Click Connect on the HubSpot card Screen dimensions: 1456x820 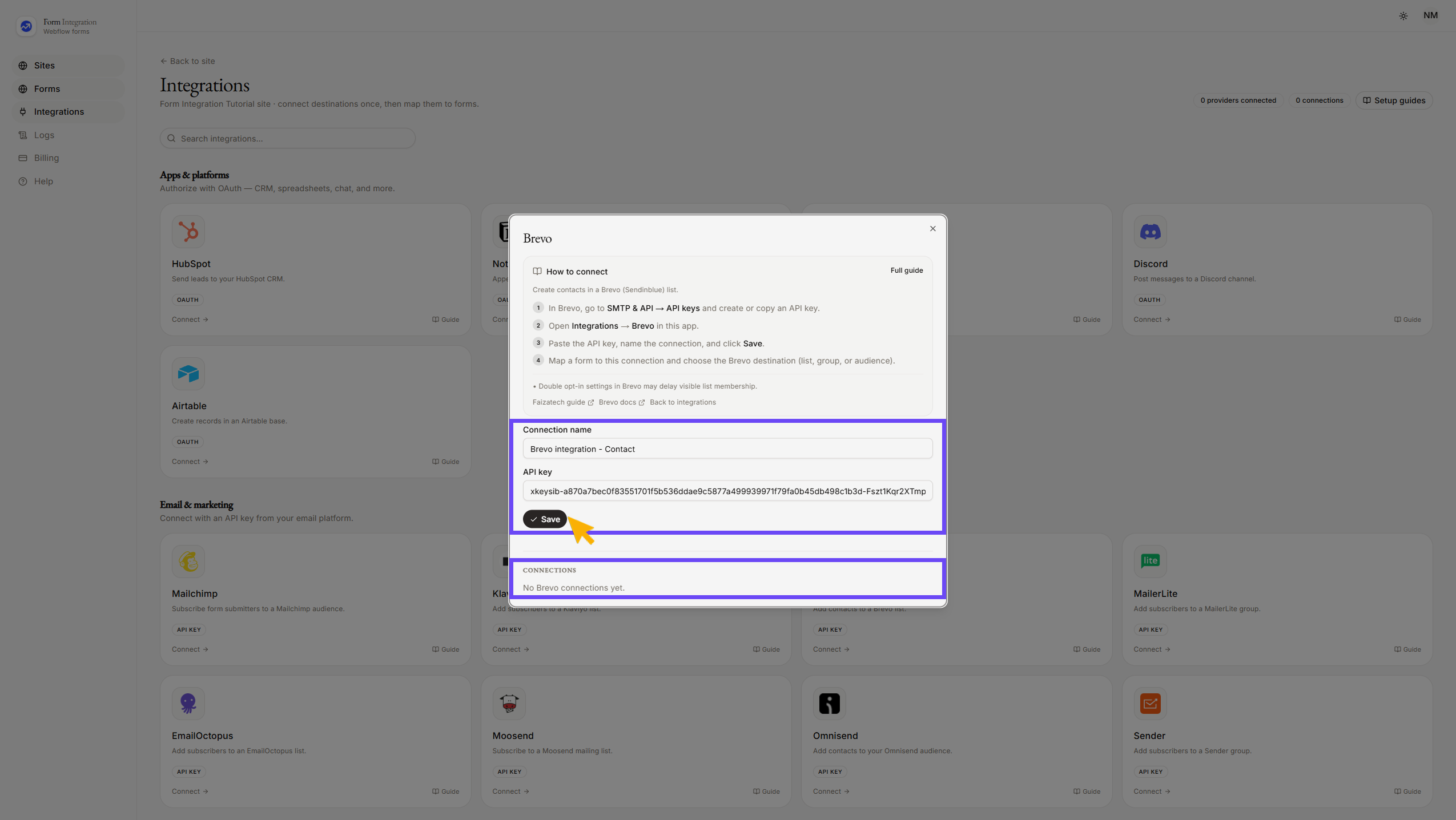(190, 320)
